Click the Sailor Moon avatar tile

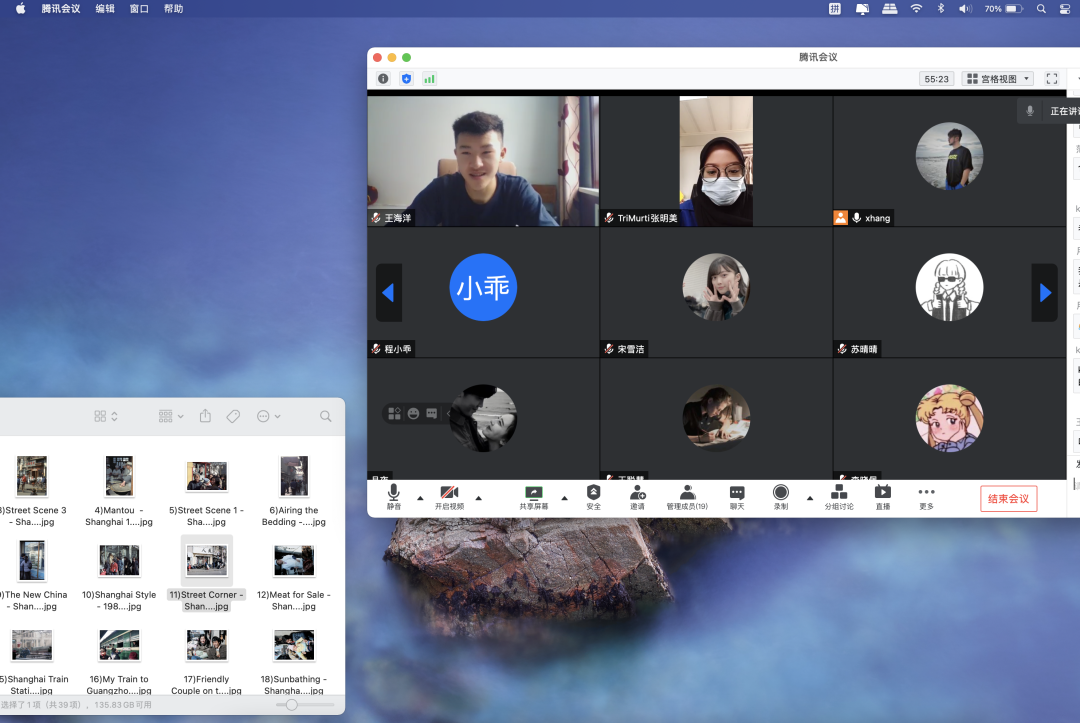pos(949,418)
